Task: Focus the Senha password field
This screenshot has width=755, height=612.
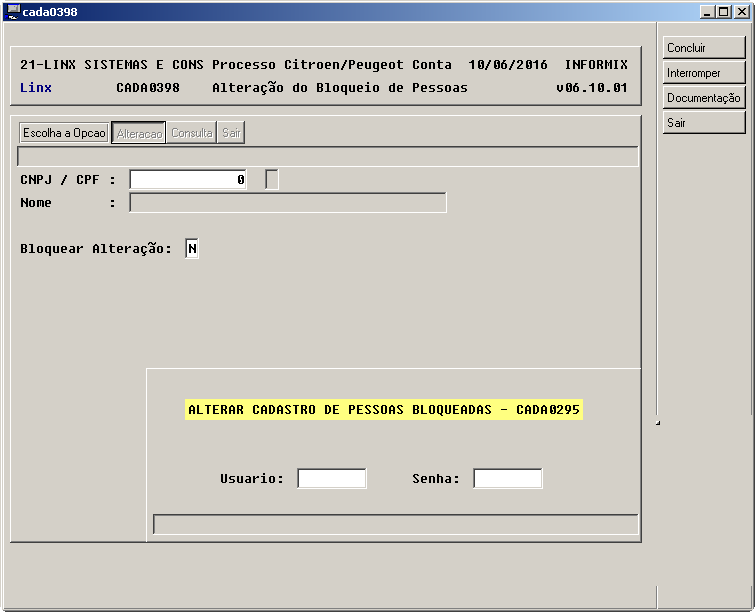Action: [508, 478]
